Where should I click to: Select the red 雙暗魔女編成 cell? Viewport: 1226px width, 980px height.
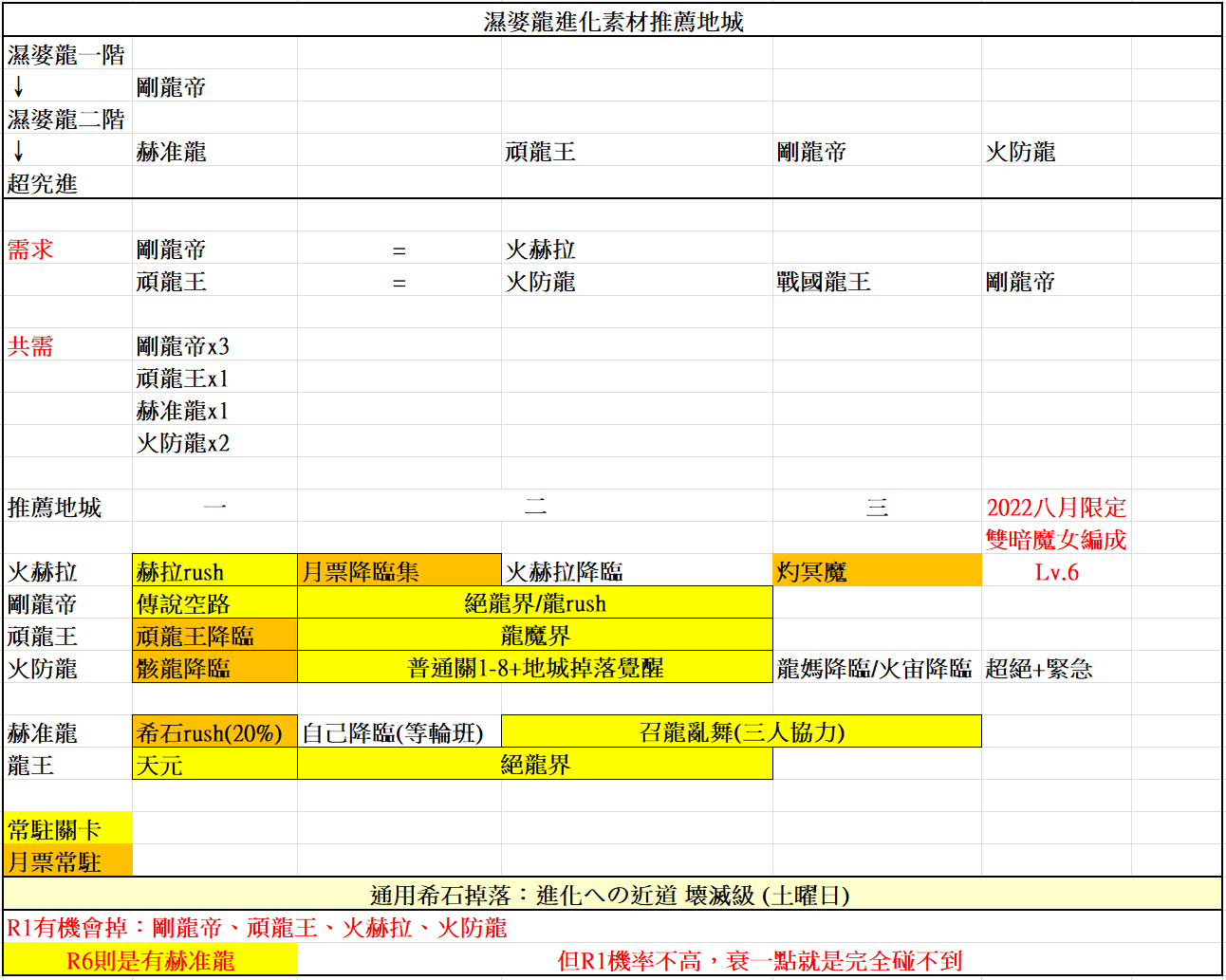[x=1056, y=539]
